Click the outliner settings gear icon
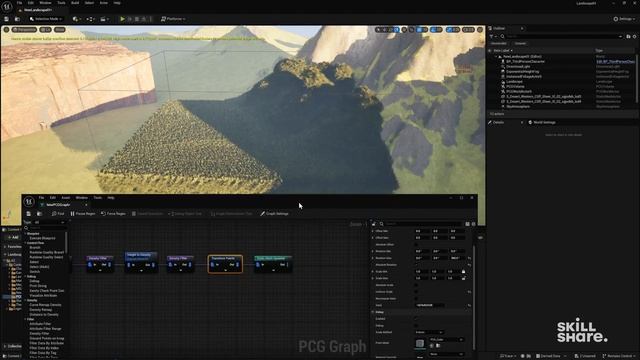Viewport: 640px width, 360px height. [x=635, y=36]
